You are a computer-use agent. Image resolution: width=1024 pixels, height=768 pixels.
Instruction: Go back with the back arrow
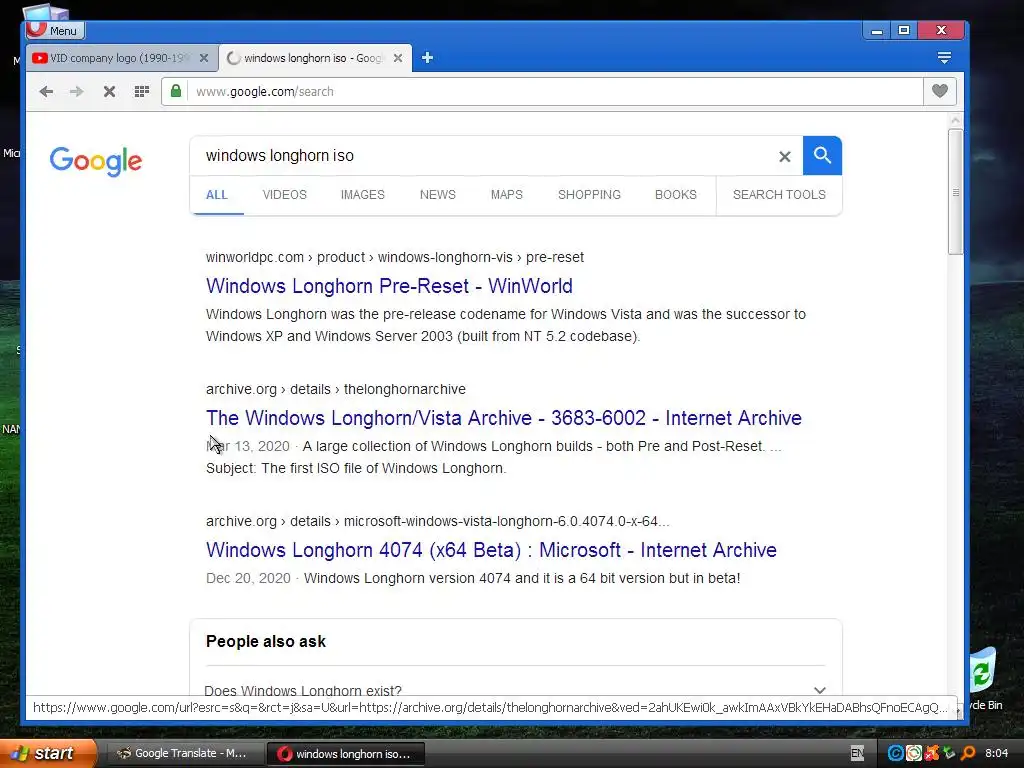[46, 91]
